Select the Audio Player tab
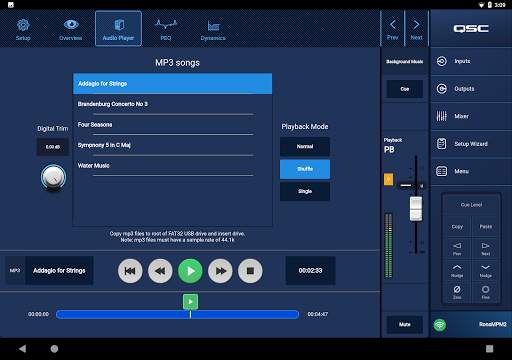The width and height of the screenshot is (512, 360). pos(118,29)
